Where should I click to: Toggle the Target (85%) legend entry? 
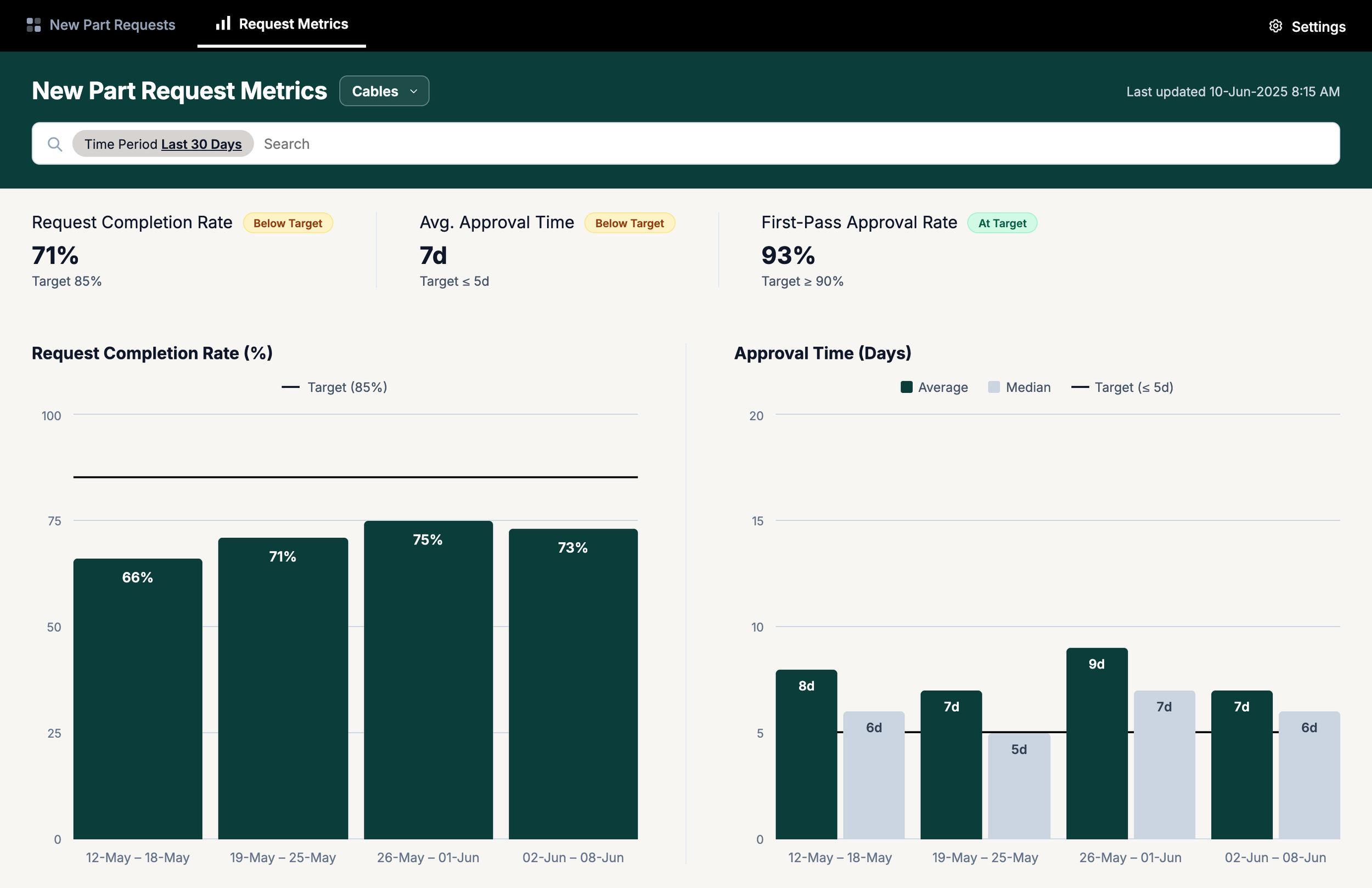[x=334, y=387]
